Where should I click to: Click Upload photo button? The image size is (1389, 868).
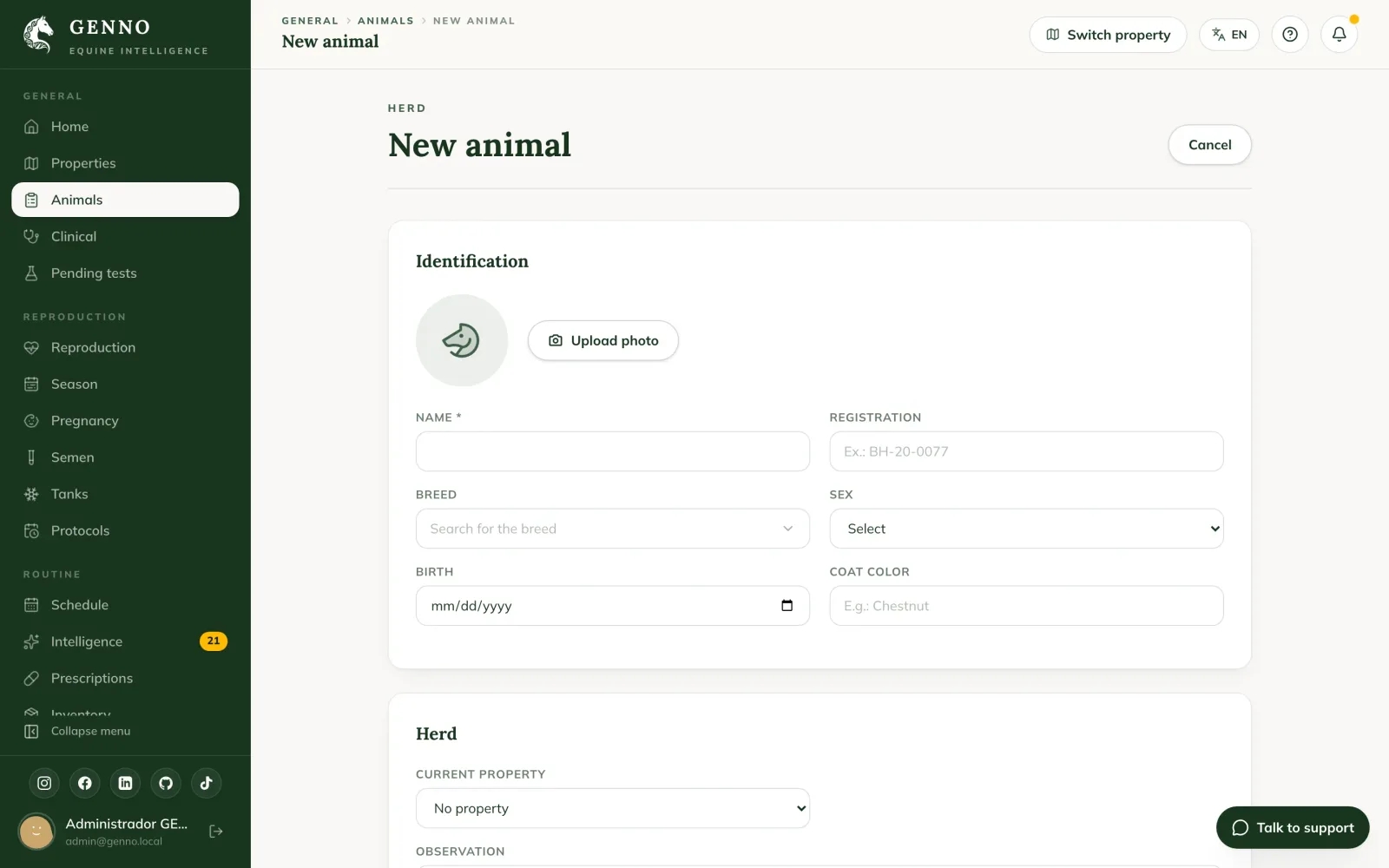[x=603, y=340]
